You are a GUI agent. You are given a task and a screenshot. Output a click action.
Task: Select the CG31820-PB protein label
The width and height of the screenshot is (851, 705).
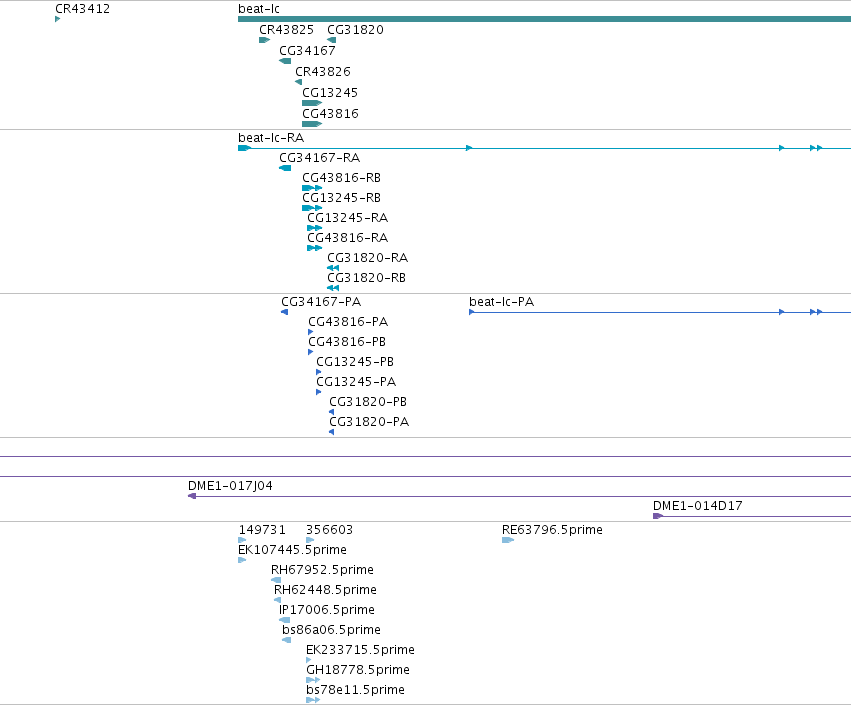368,402
